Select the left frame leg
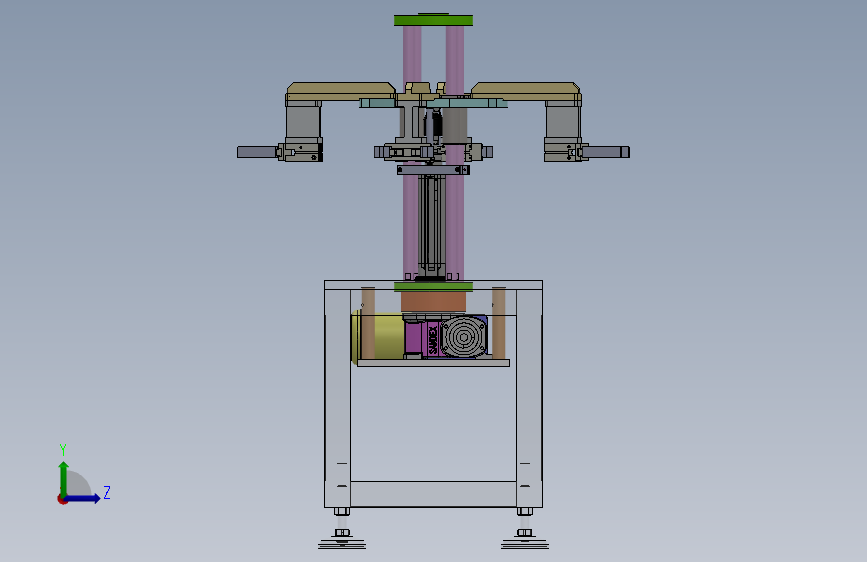The width and height of the screenshot is (867, 562). point(337,398)
